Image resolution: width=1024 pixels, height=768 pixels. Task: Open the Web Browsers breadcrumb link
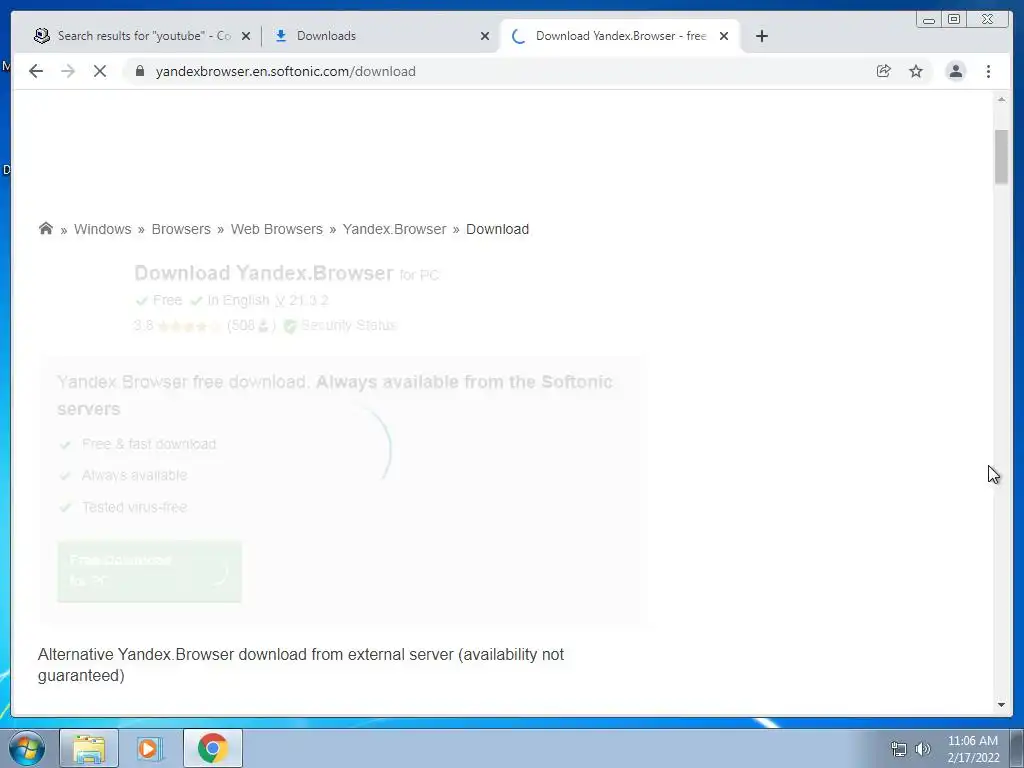tap(277, 229)
